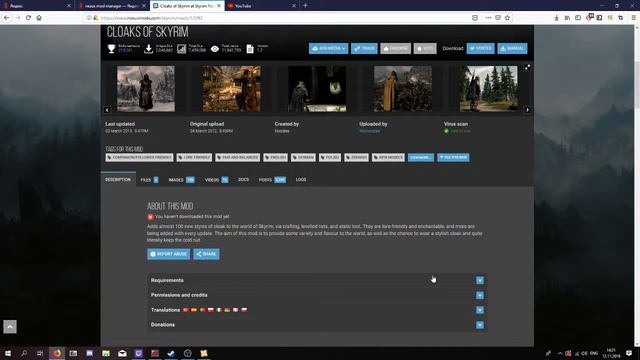Click the English tag
The height and width of the screenshot is (360, 640).
coord(276,158)
